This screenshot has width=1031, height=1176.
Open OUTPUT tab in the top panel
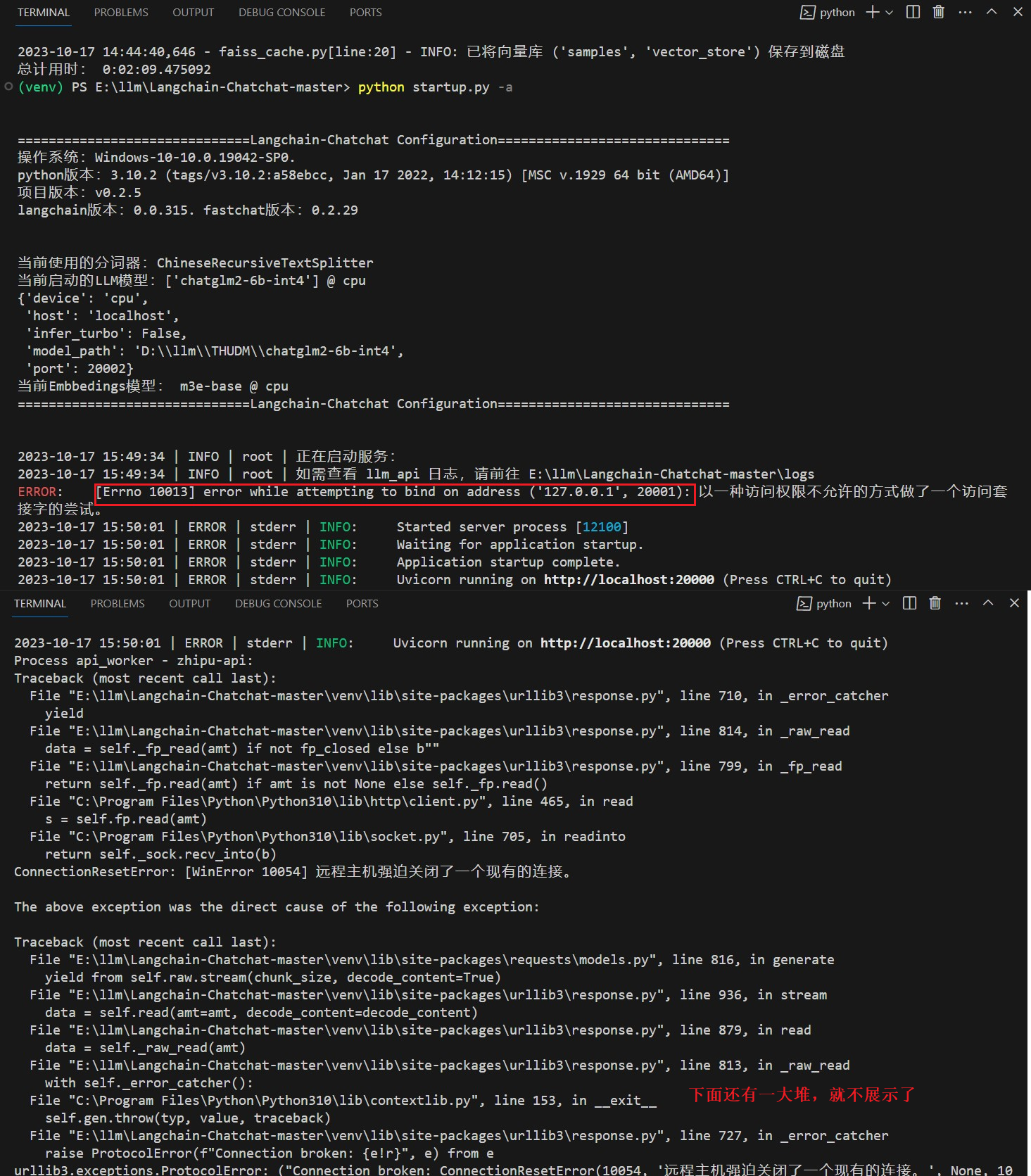tap(193, 13)
